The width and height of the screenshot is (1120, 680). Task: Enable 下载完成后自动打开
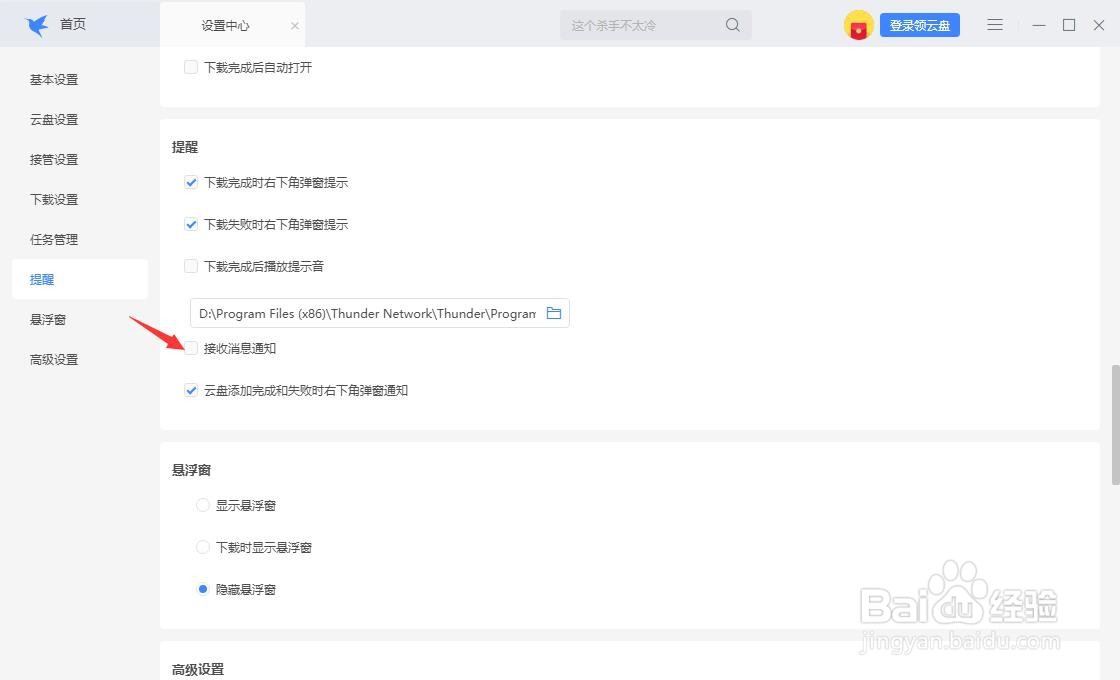point(191,67)
